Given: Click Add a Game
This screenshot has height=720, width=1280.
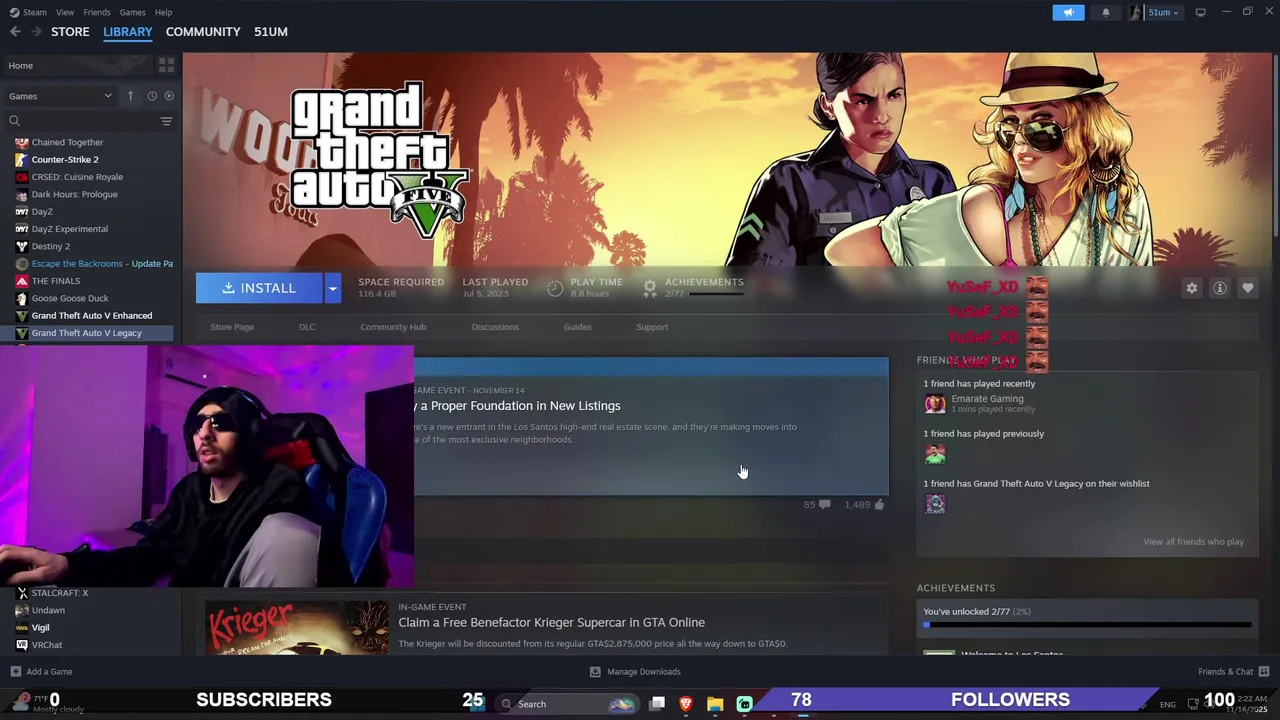Looking at the screenshot, I should (41, 672).
